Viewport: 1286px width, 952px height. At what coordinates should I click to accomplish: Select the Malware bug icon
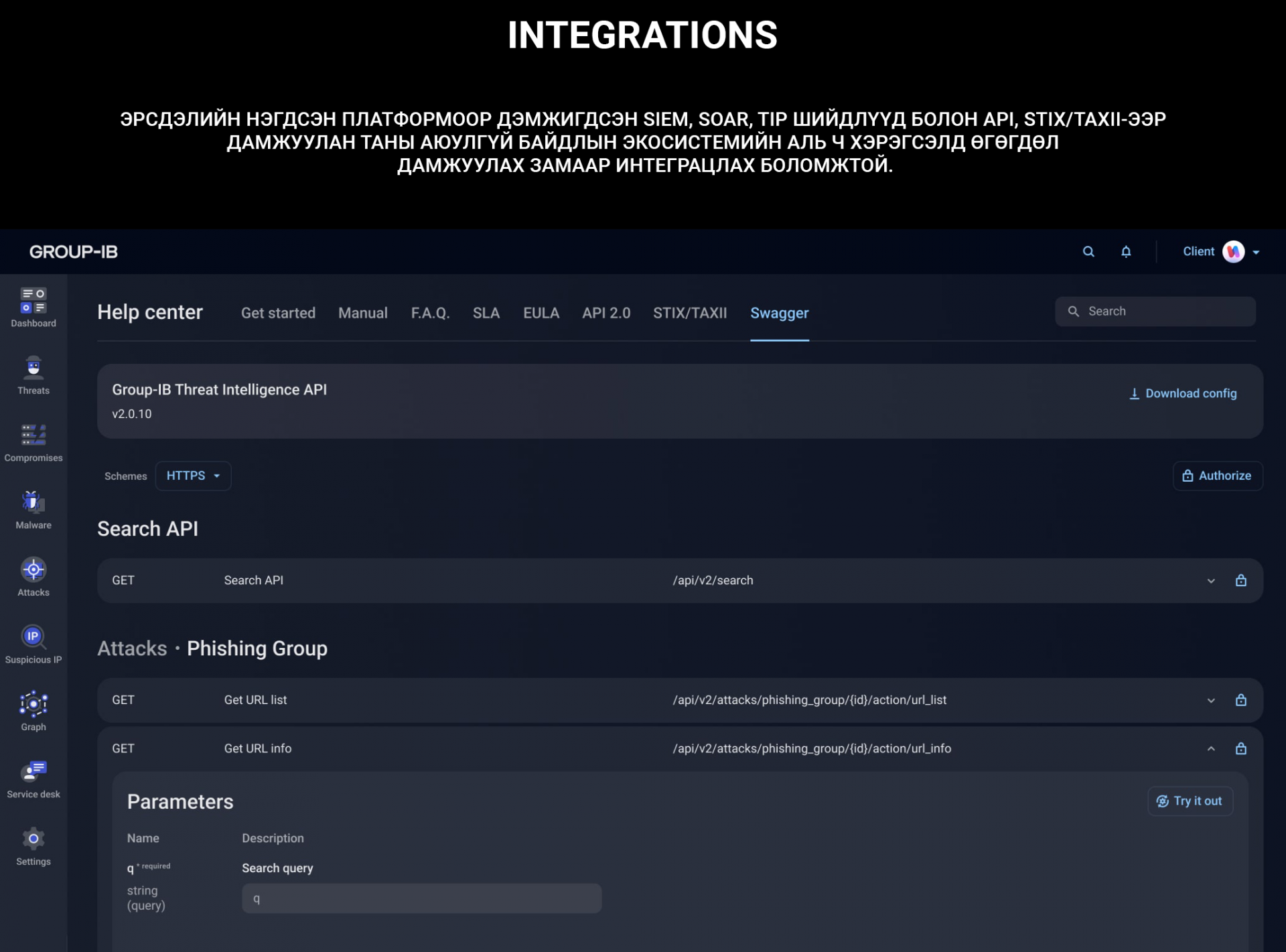[33, 502]
